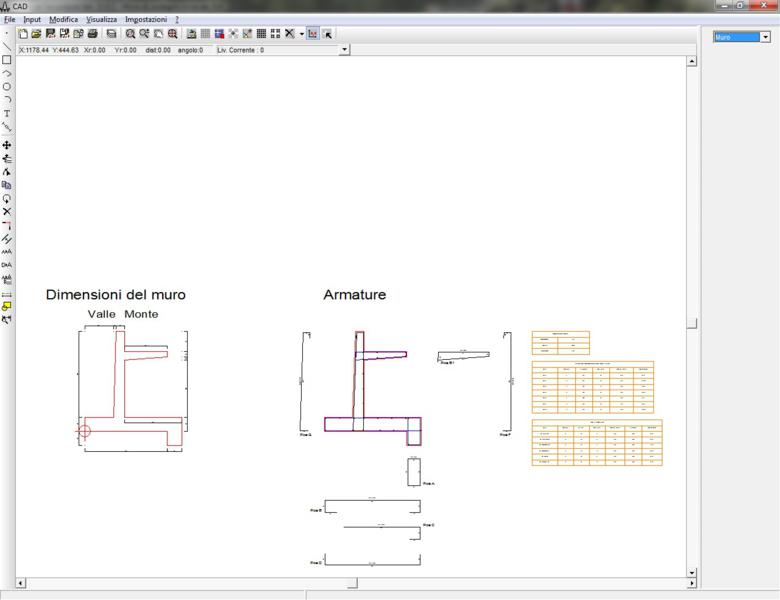
Task: Click the Print icon in toolbar
Action: point(92,33)
